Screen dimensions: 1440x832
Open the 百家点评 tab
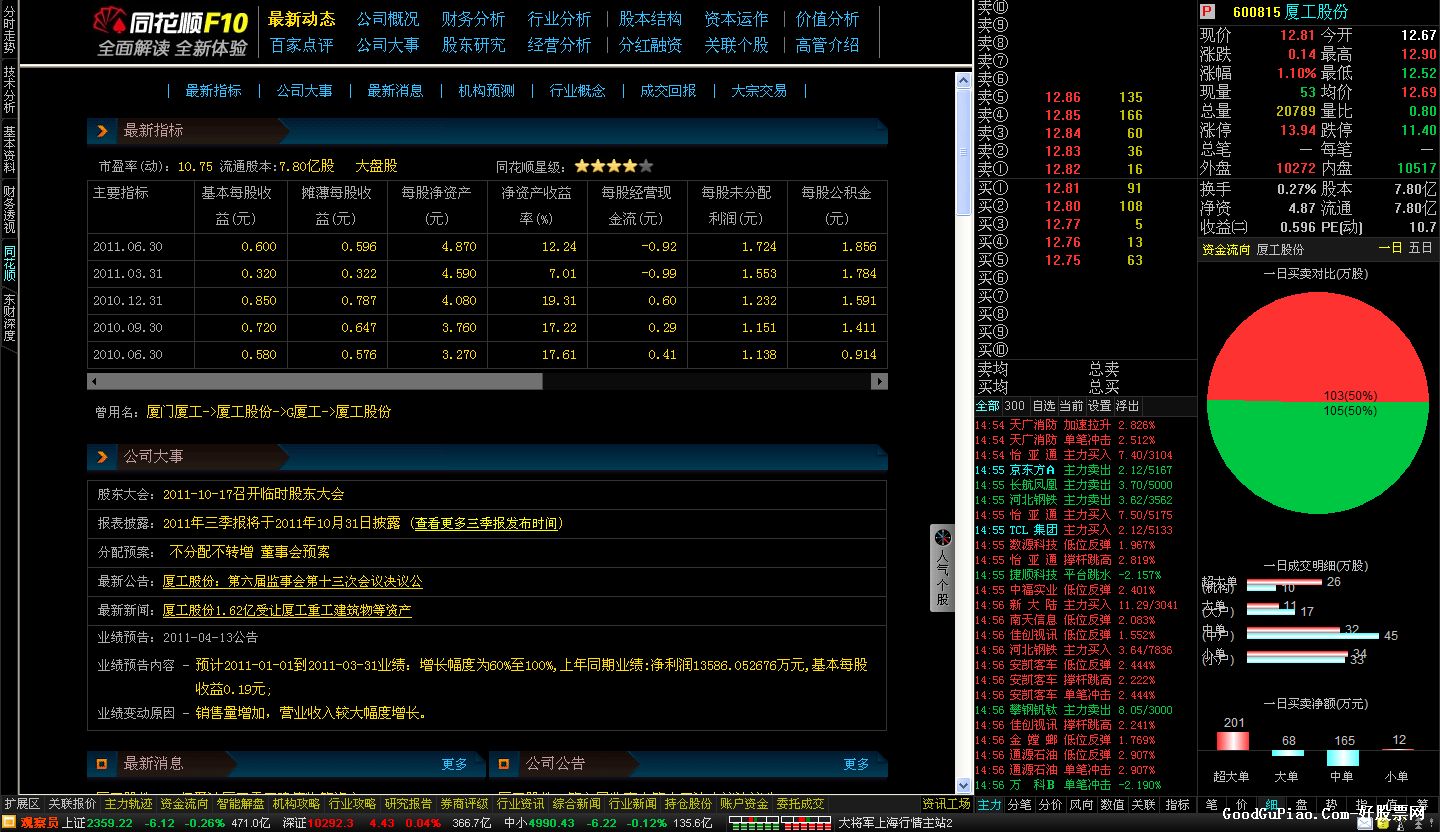point(302,45)
